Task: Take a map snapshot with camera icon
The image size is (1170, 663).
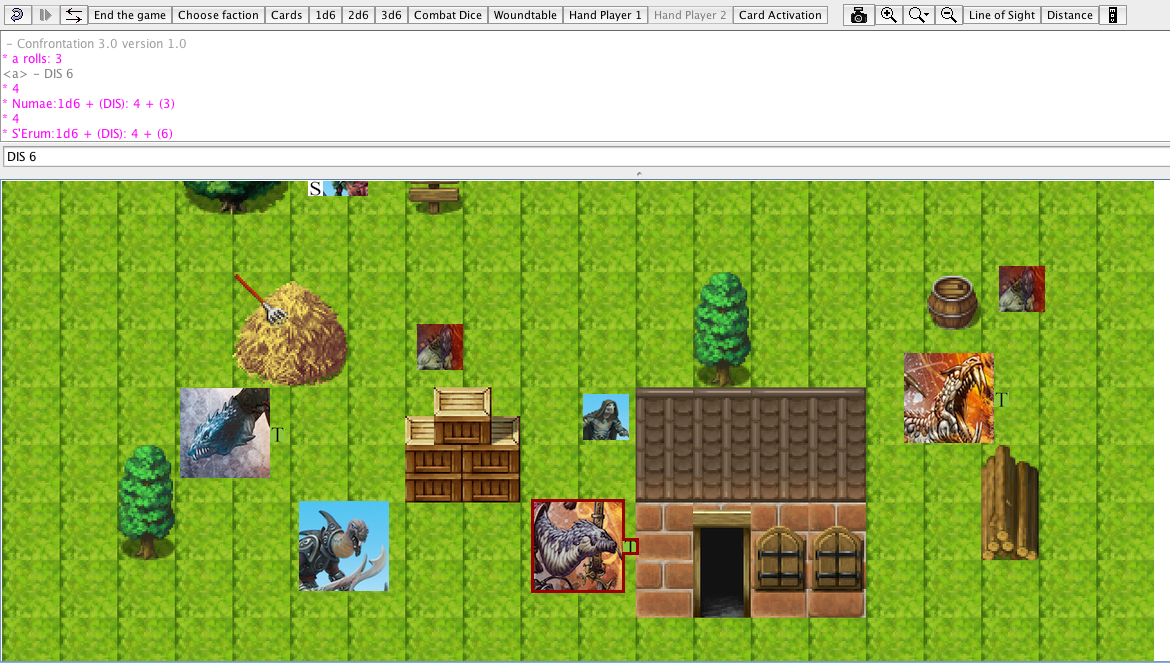Action: [858, 15]
